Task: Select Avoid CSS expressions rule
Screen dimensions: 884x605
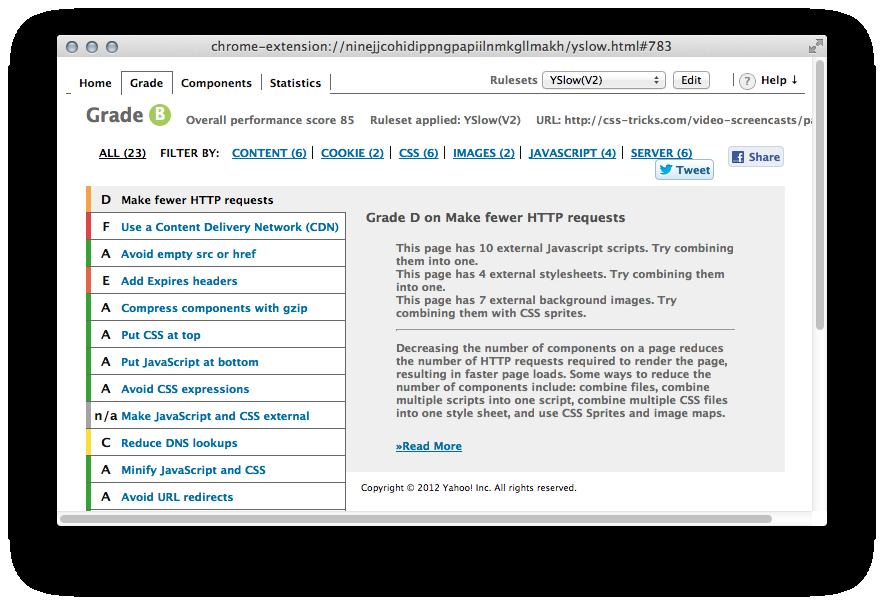Action: coord(216,389)
